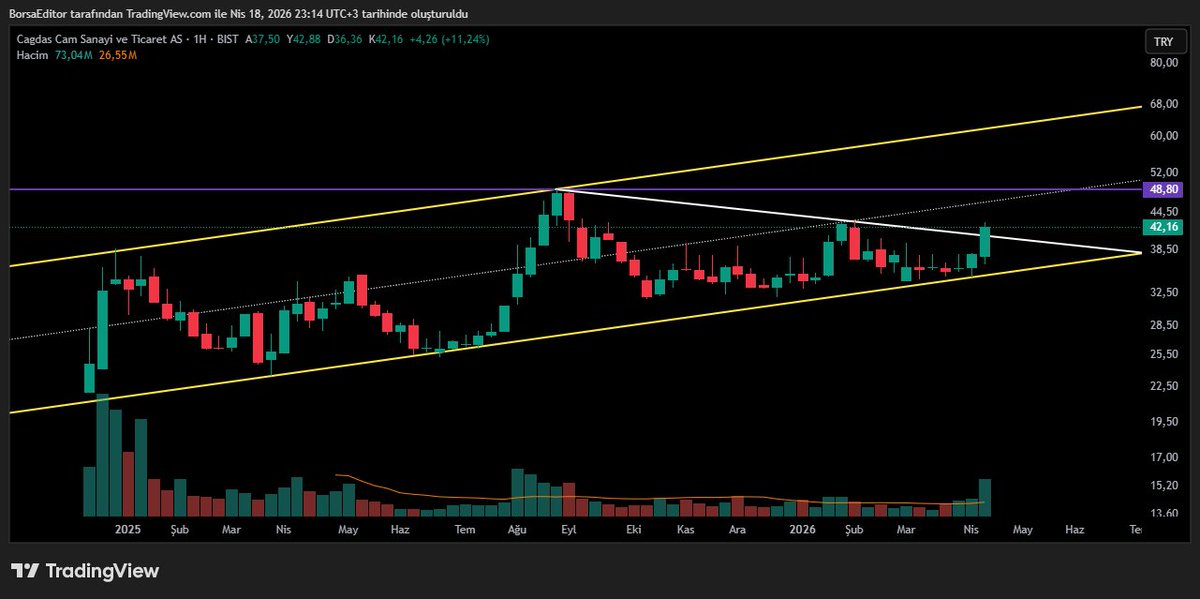This screenshot has height=599, width=1200.
Task: Select the orange 26,55M volume average value
Action: click(x=117, y=54)
